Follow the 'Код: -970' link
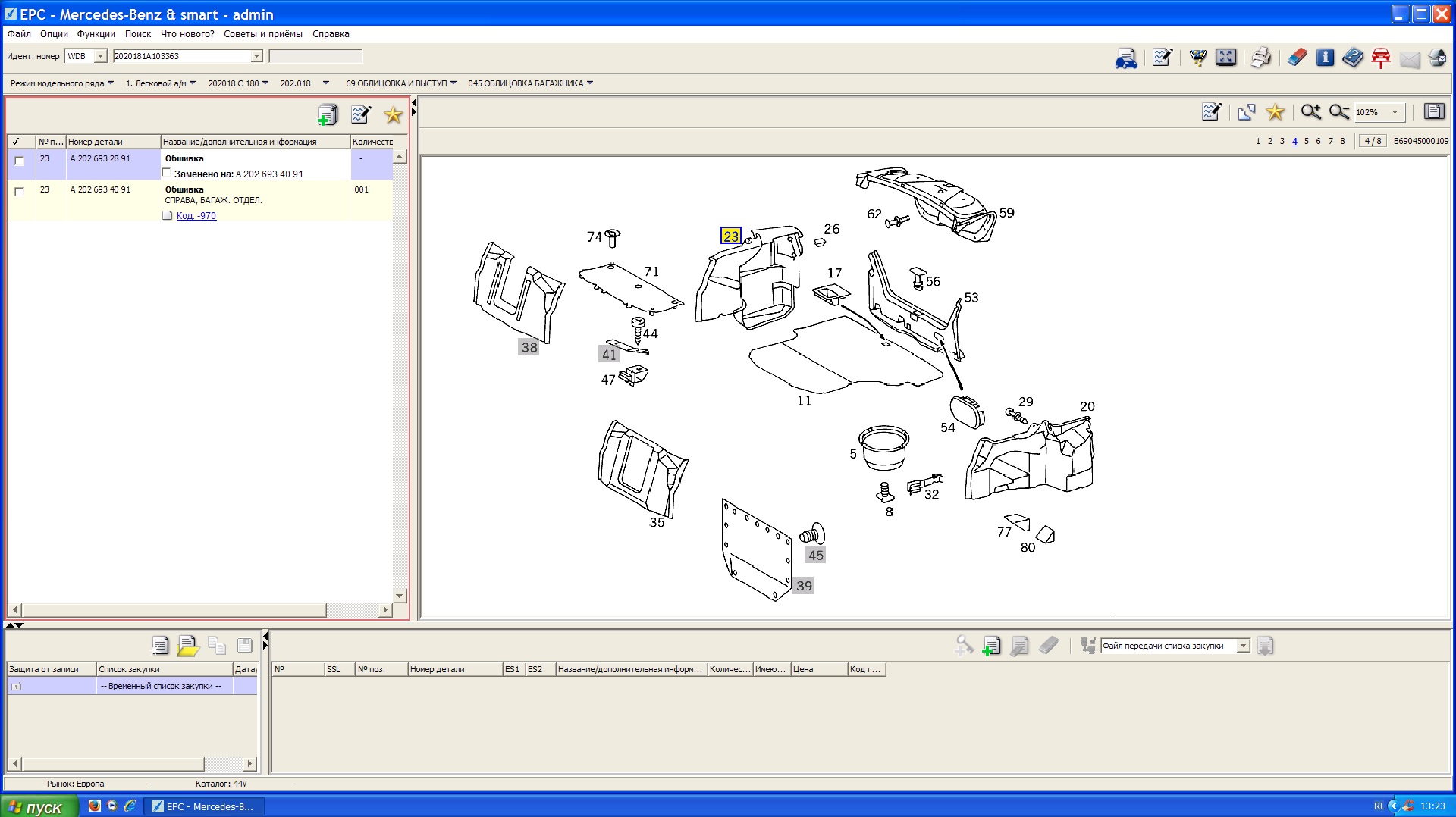Image resolution: width=1456 pixels, height=817 pixels. point(196,216)
